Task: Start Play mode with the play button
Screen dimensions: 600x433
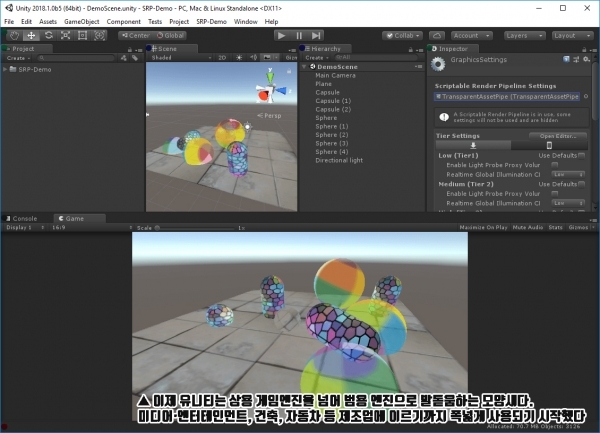Action: 282,36
